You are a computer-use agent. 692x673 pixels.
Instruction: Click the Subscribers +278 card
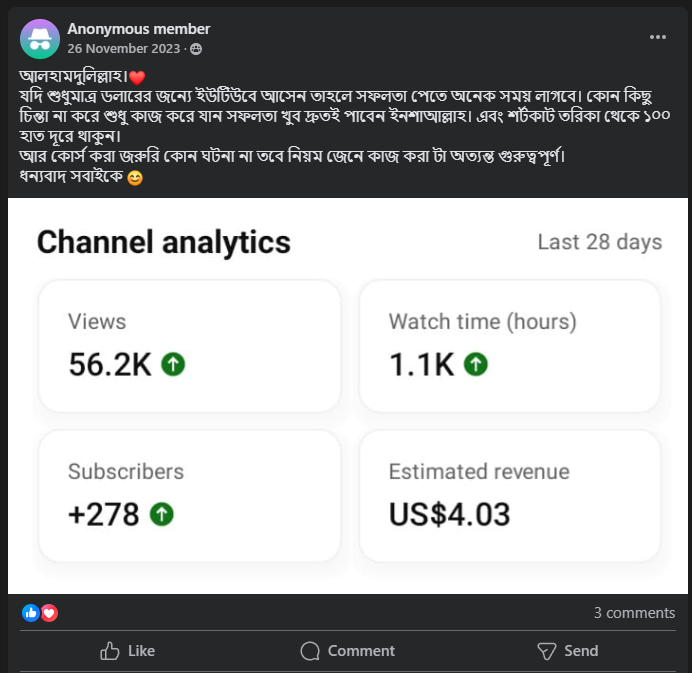pos(188,495)
